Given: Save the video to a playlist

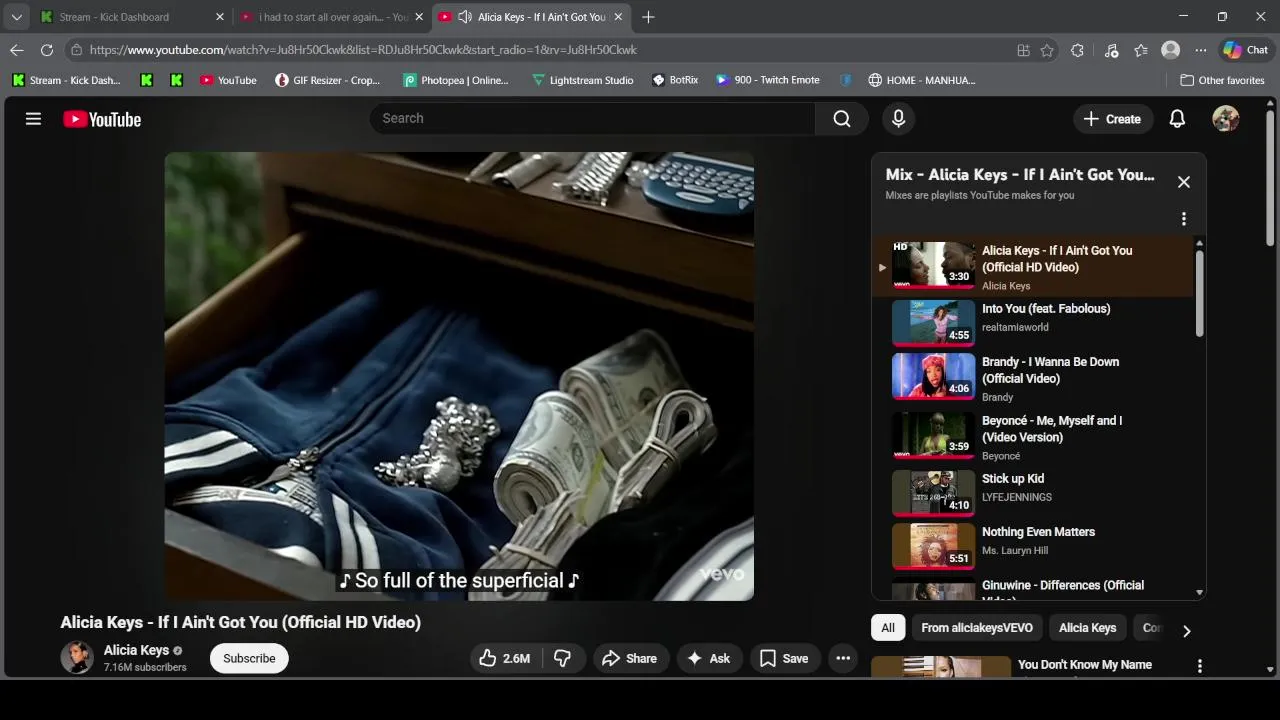Looking at the screenshot, I should click(x=784, y=658).
